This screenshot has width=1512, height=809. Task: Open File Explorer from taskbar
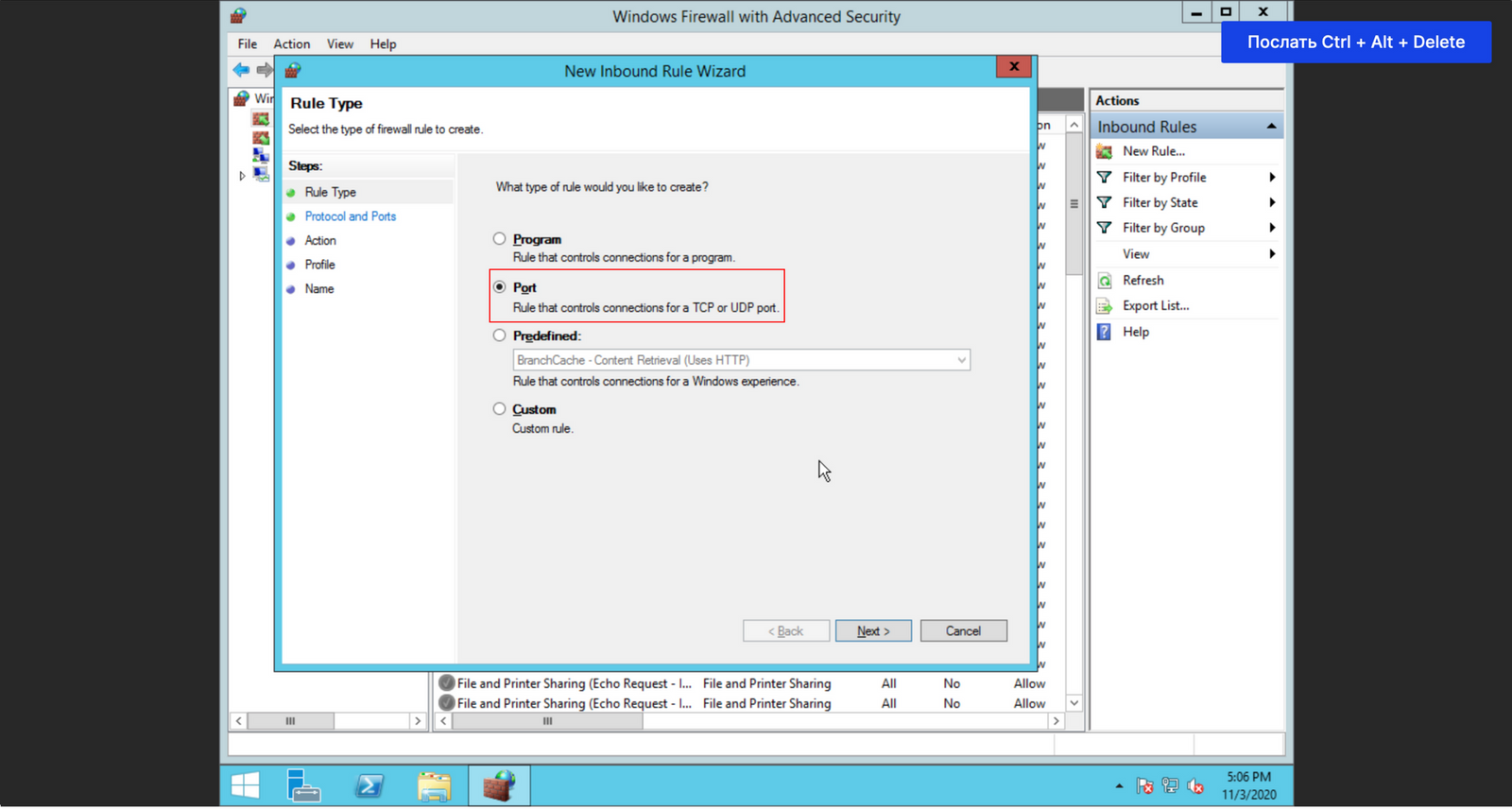pyautogui.click(x=435, y=785)
